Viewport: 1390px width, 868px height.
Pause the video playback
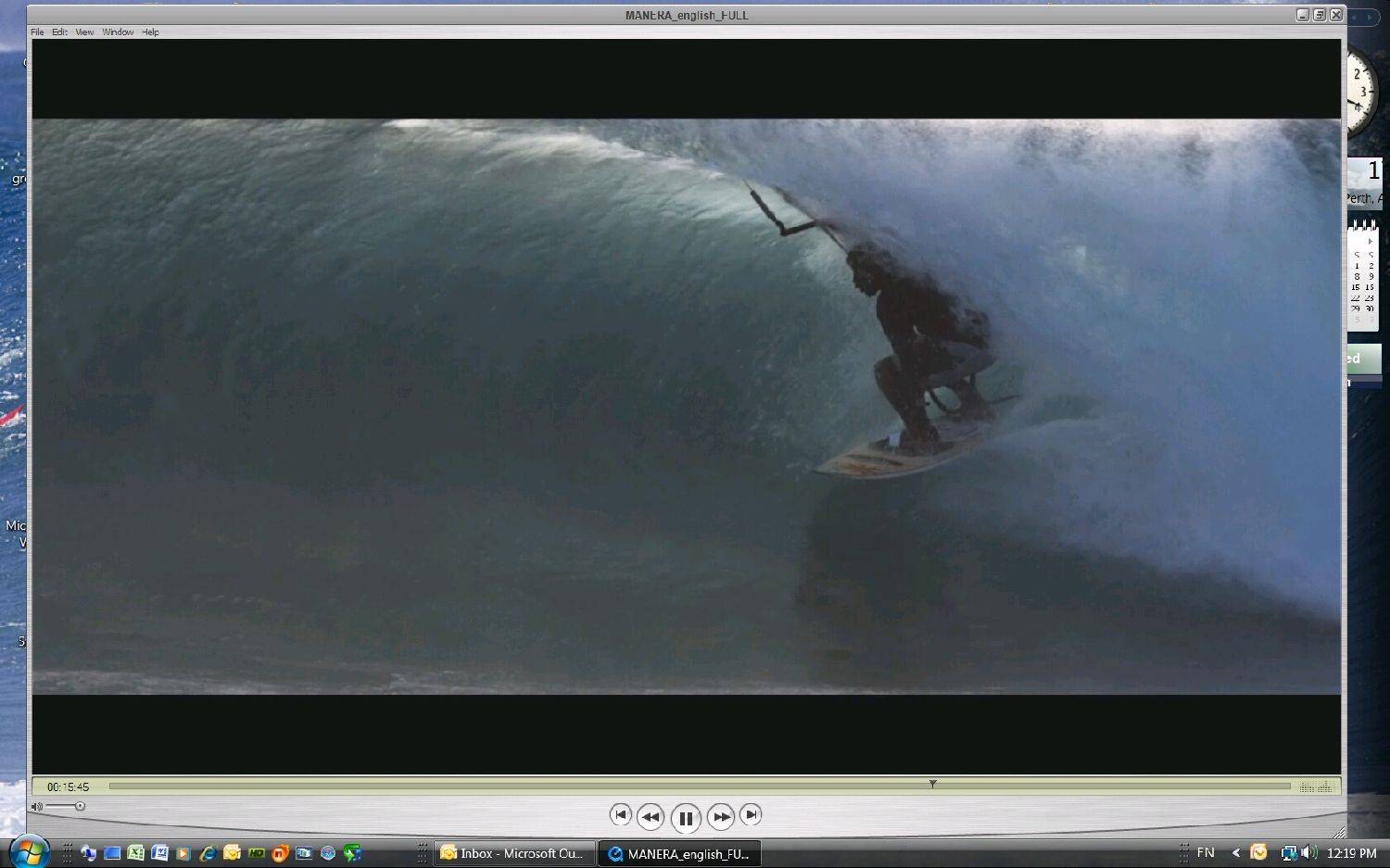[685, 818]
